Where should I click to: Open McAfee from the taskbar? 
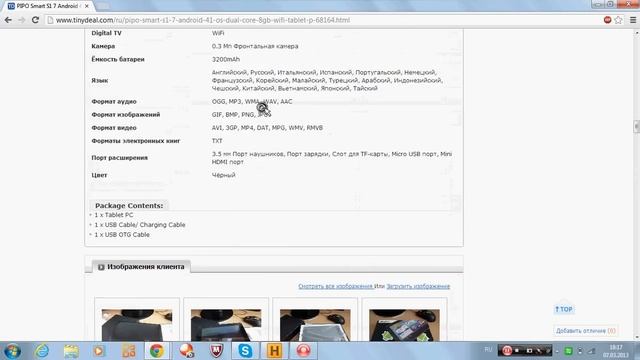216,351
